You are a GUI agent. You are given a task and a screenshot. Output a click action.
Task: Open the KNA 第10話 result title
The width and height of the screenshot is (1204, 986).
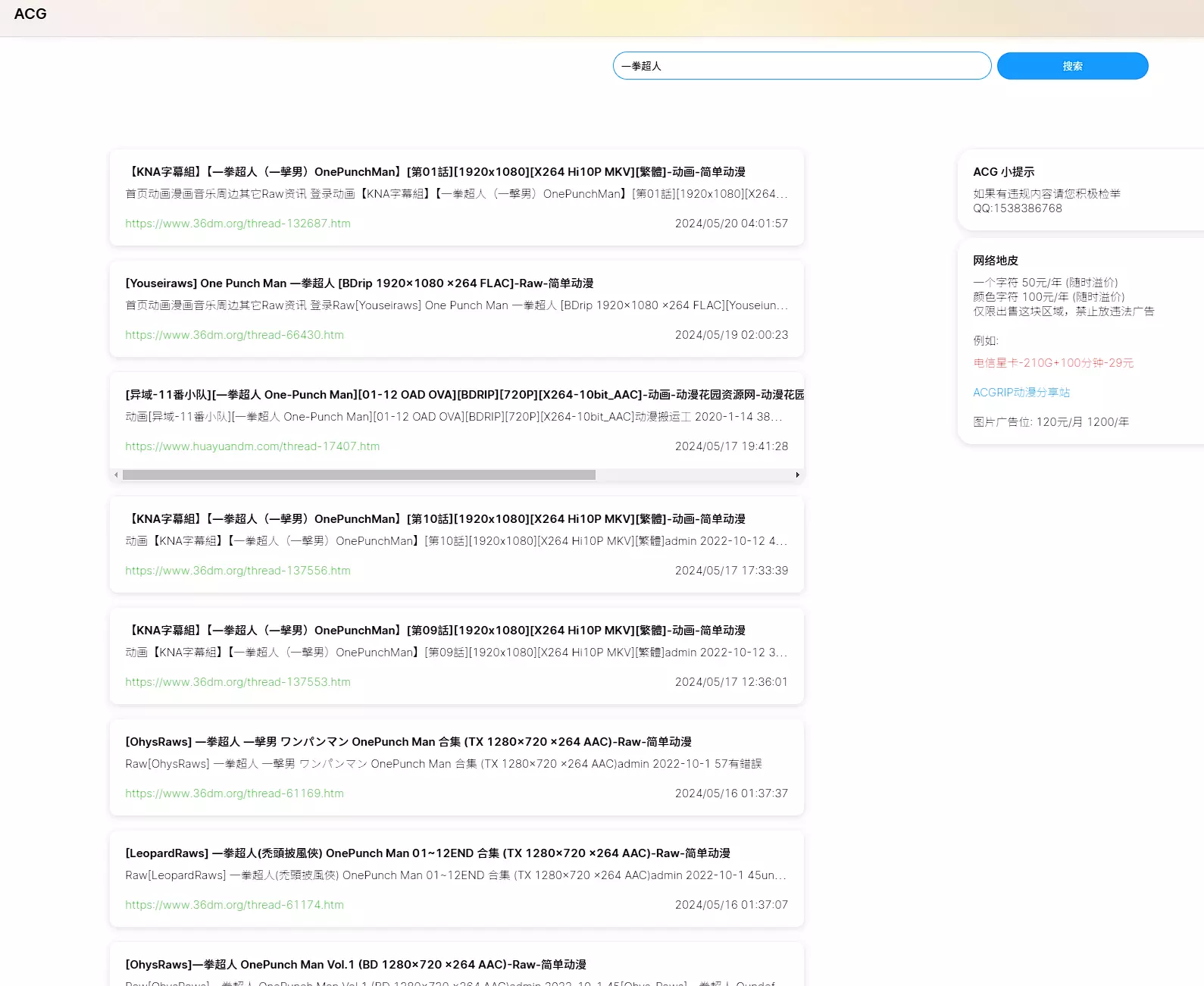coord(435,519)
